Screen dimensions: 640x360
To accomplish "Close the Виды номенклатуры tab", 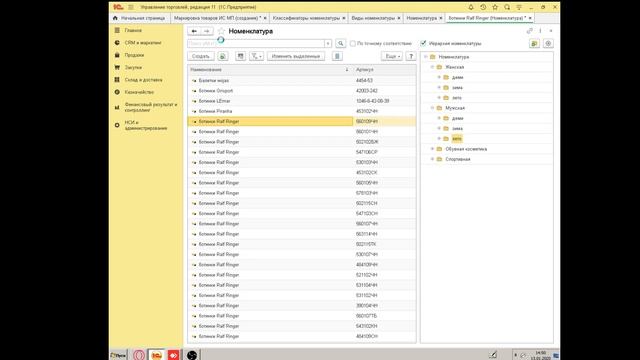I will pos(399,18).
